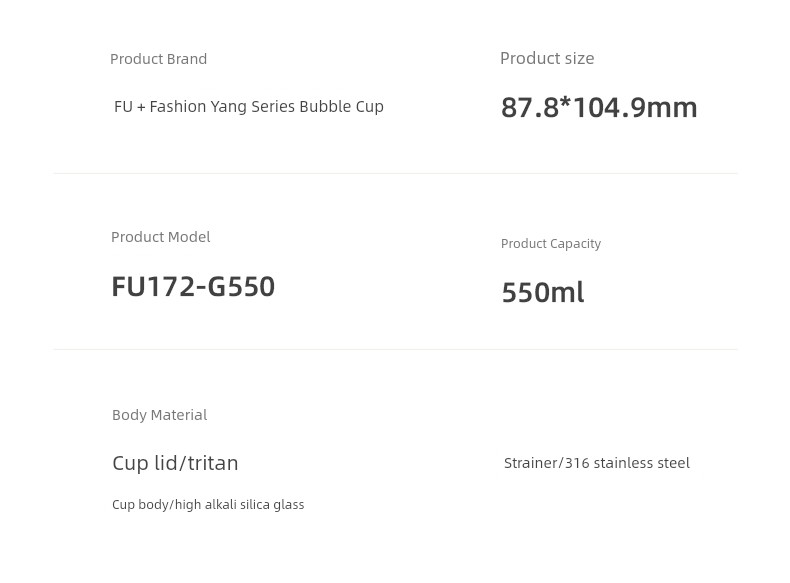This screenshot has width=790, height=583.
Task: Click the word Strainer
Action: (530, 463)
